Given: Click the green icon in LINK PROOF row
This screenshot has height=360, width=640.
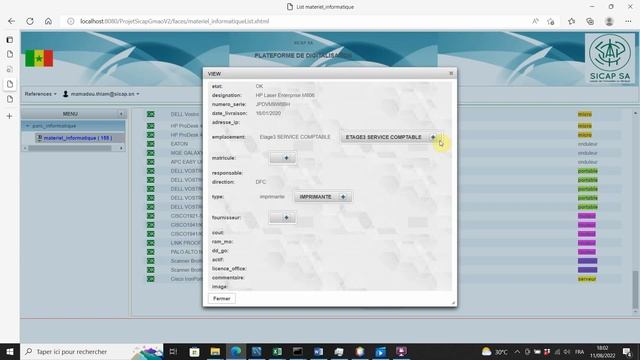Looking at the screenshot, I should 151,242.
